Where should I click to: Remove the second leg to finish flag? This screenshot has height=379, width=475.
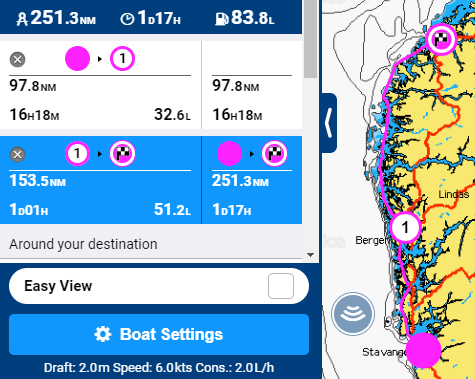[17, 155]
